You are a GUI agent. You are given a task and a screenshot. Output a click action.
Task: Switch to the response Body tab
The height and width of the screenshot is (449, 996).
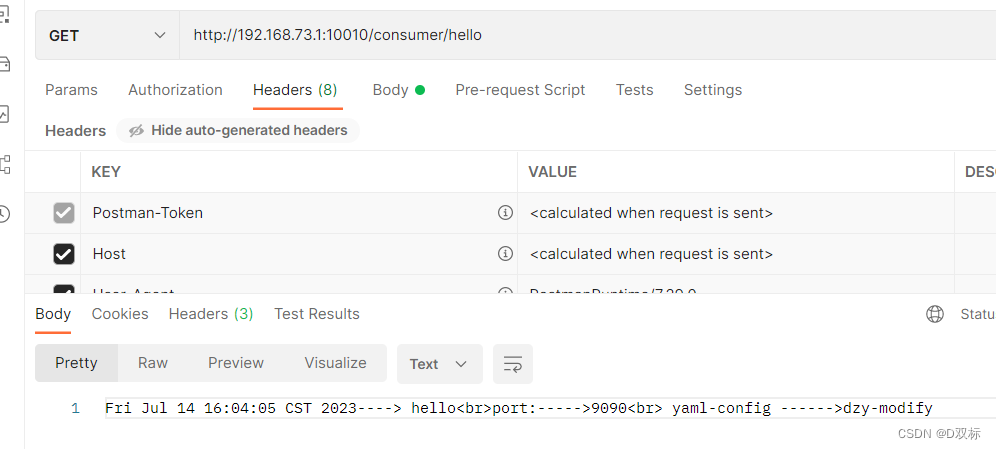click(x=53, y=314)
